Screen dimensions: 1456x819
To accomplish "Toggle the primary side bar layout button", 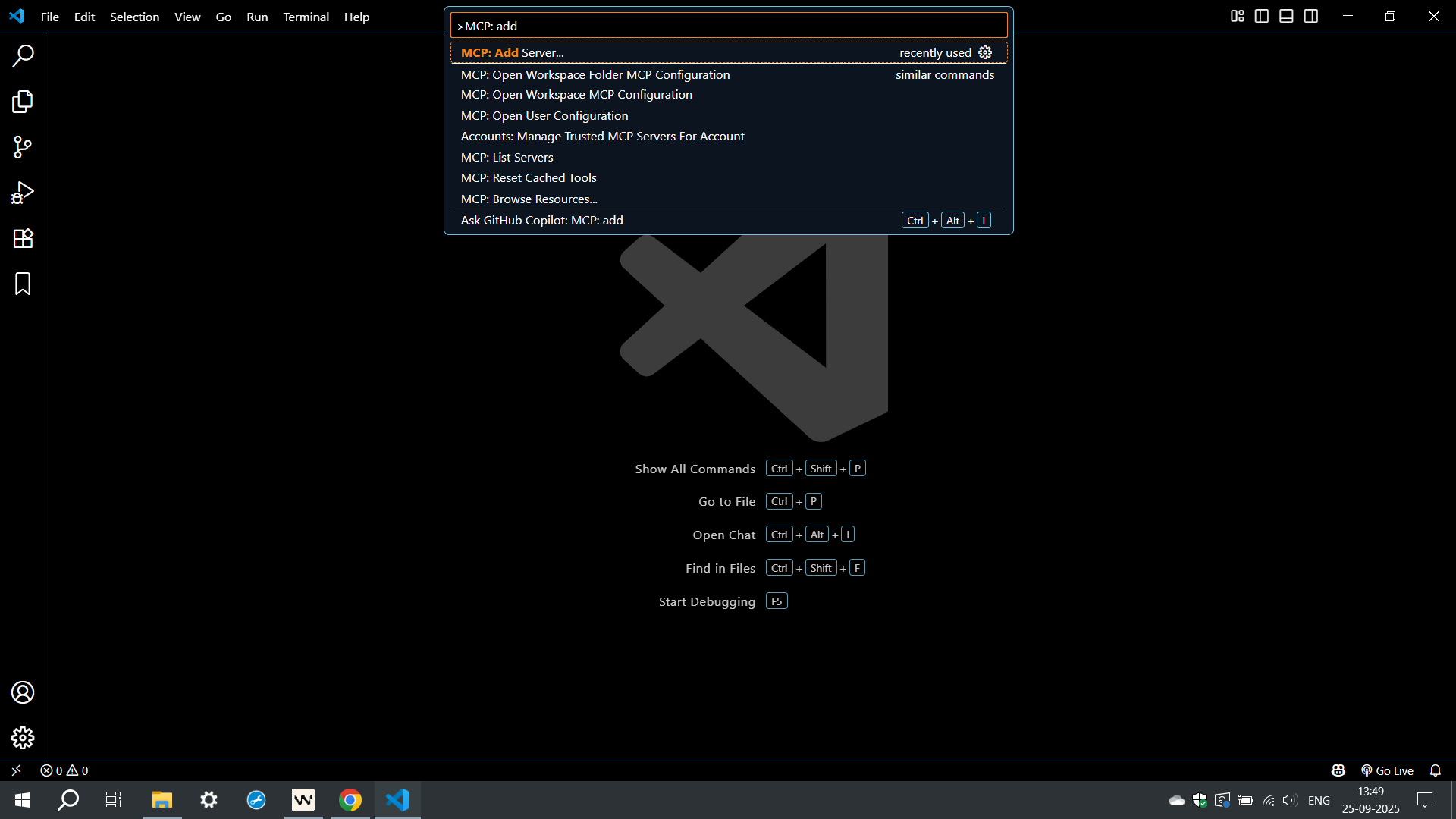I will (1262, 16).
